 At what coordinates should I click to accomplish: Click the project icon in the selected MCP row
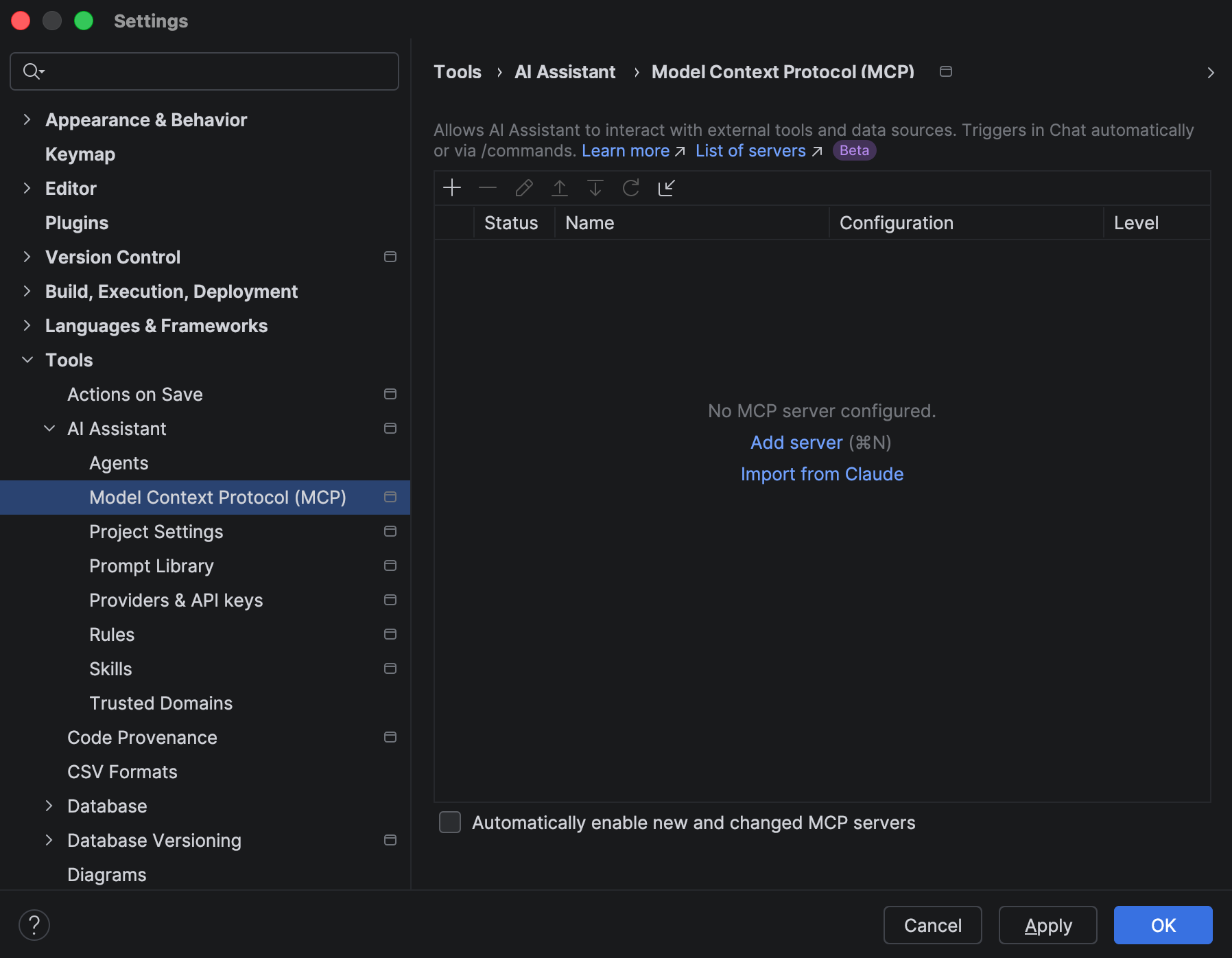[x=390, y=497]
